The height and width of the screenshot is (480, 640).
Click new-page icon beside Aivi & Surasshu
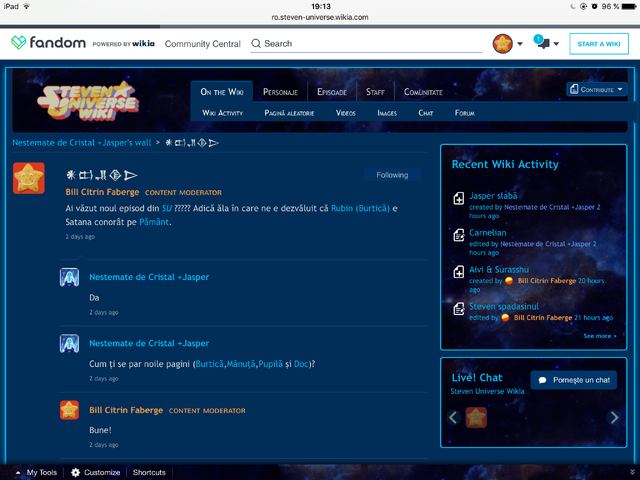pos(459,272)
